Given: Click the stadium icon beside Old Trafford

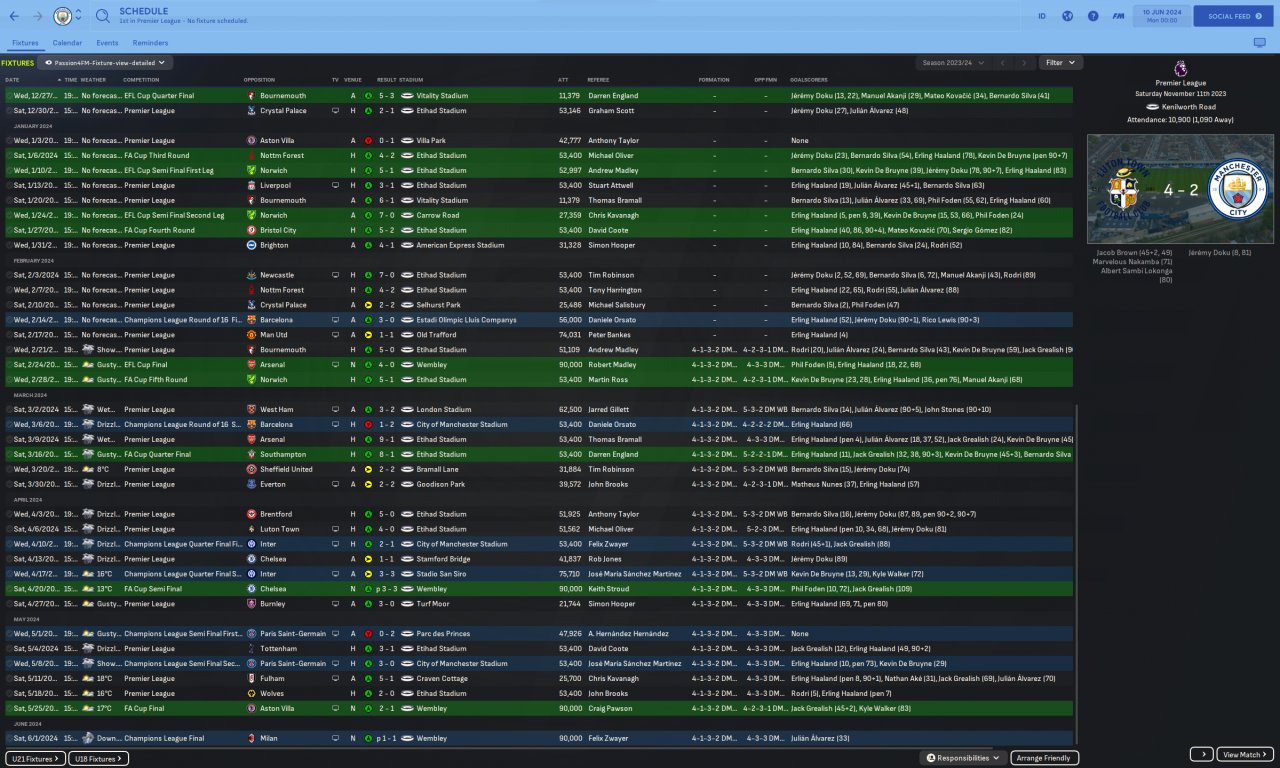Looking at the screenshot, I should pos(407,335).
